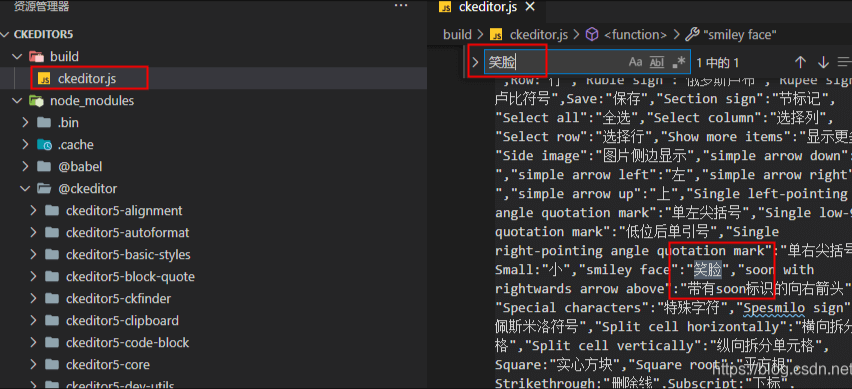Click the JS icon on ckeditor.js tab
This screenshot has height=389, width=852.
click(x=445, y=7)
